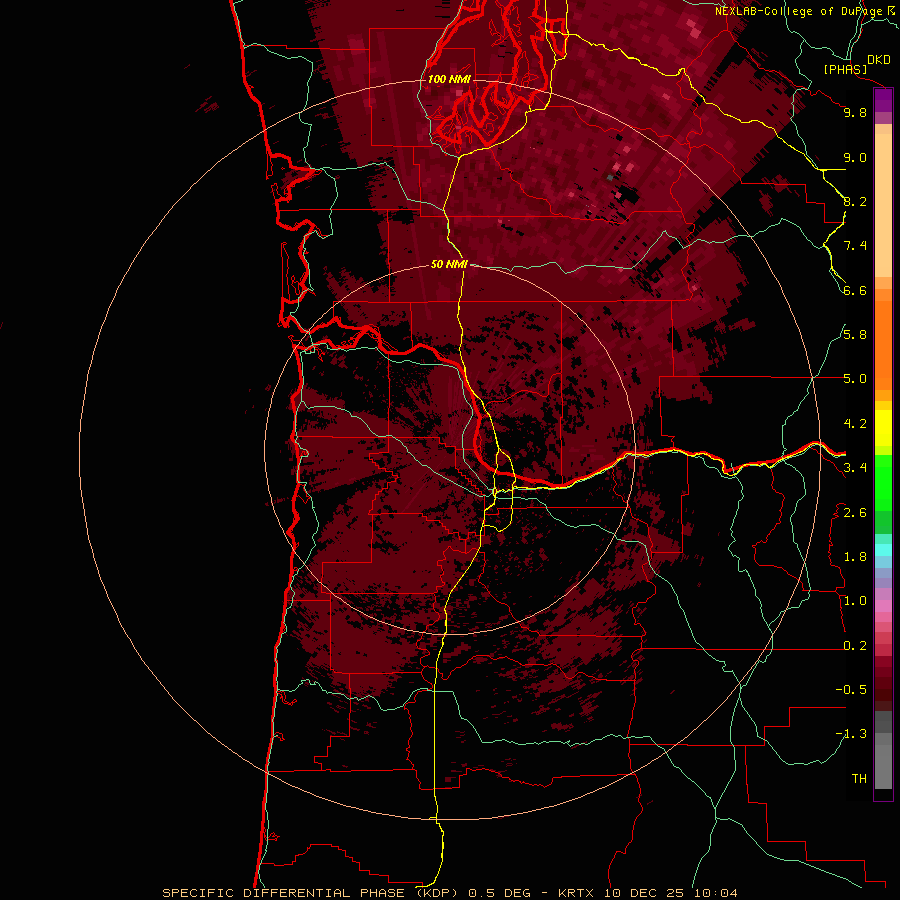
Task: Click the purple segment atop the color bar
Action: (883, 101)
